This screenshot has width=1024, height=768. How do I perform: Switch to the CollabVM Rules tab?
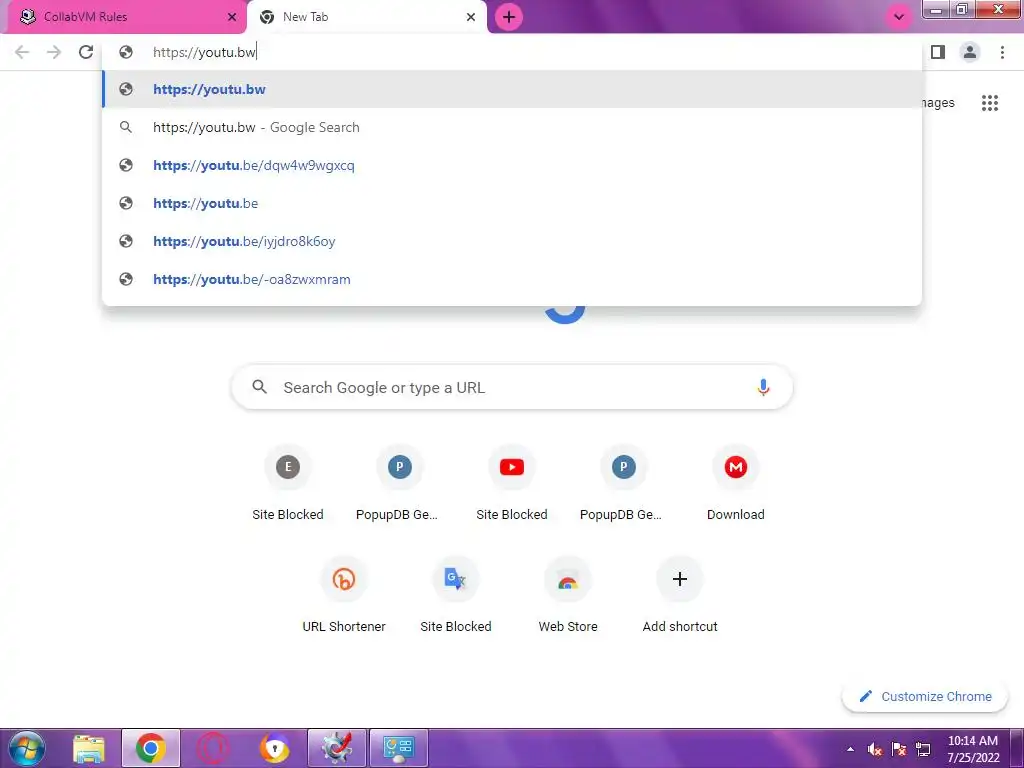tap(123, 17)
